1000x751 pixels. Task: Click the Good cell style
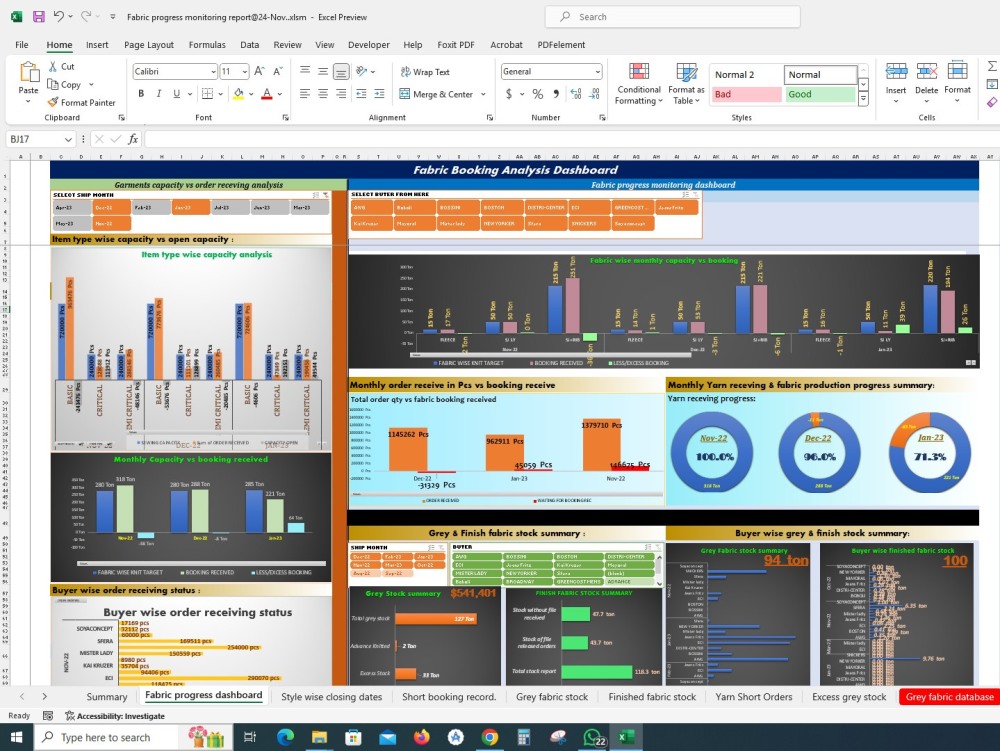point(820,92)
